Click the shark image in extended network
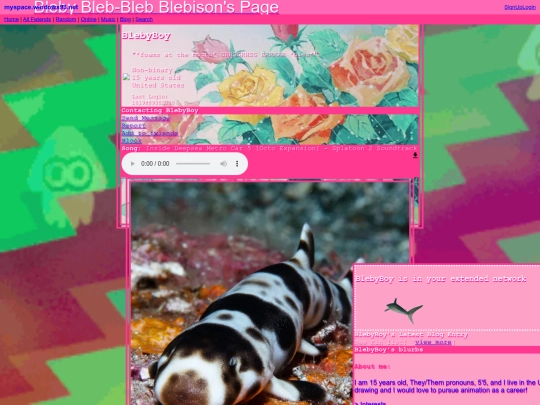The image size is (540, 405). point(404,310)
